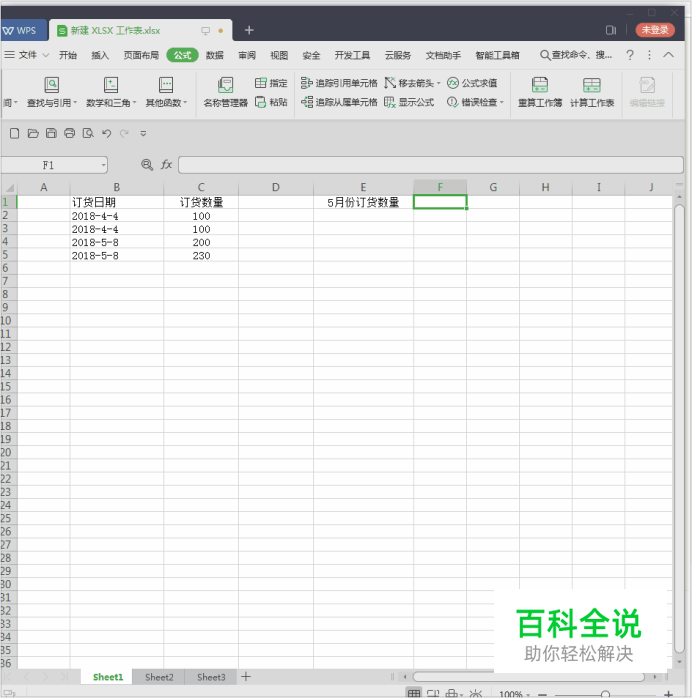
Task: Click the three-dot more options icon
Action: (x=649, y=55)
